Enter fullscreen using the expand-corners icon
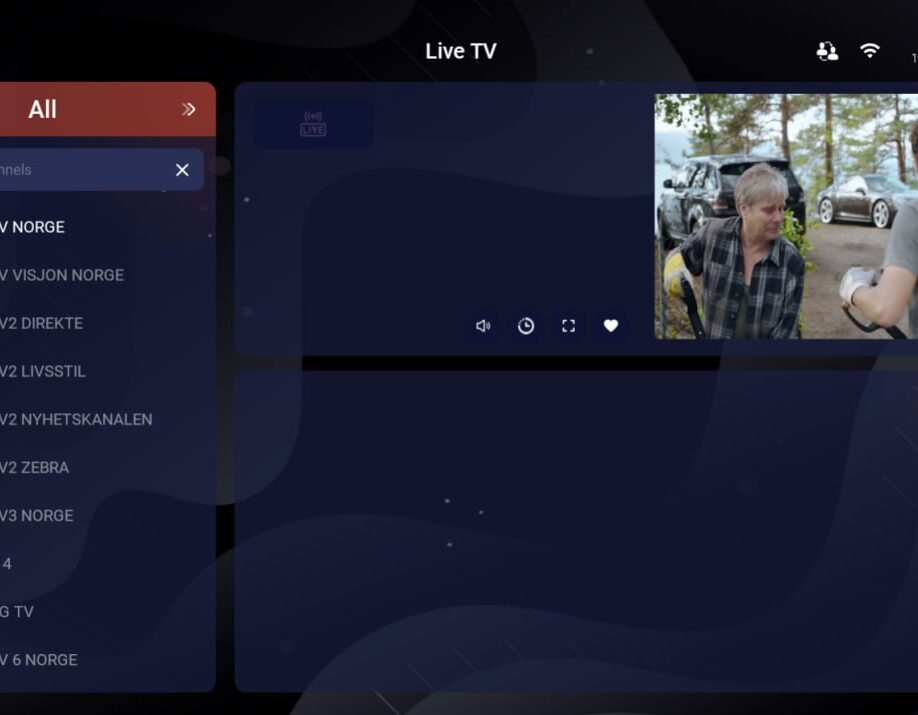 [568, 326]
